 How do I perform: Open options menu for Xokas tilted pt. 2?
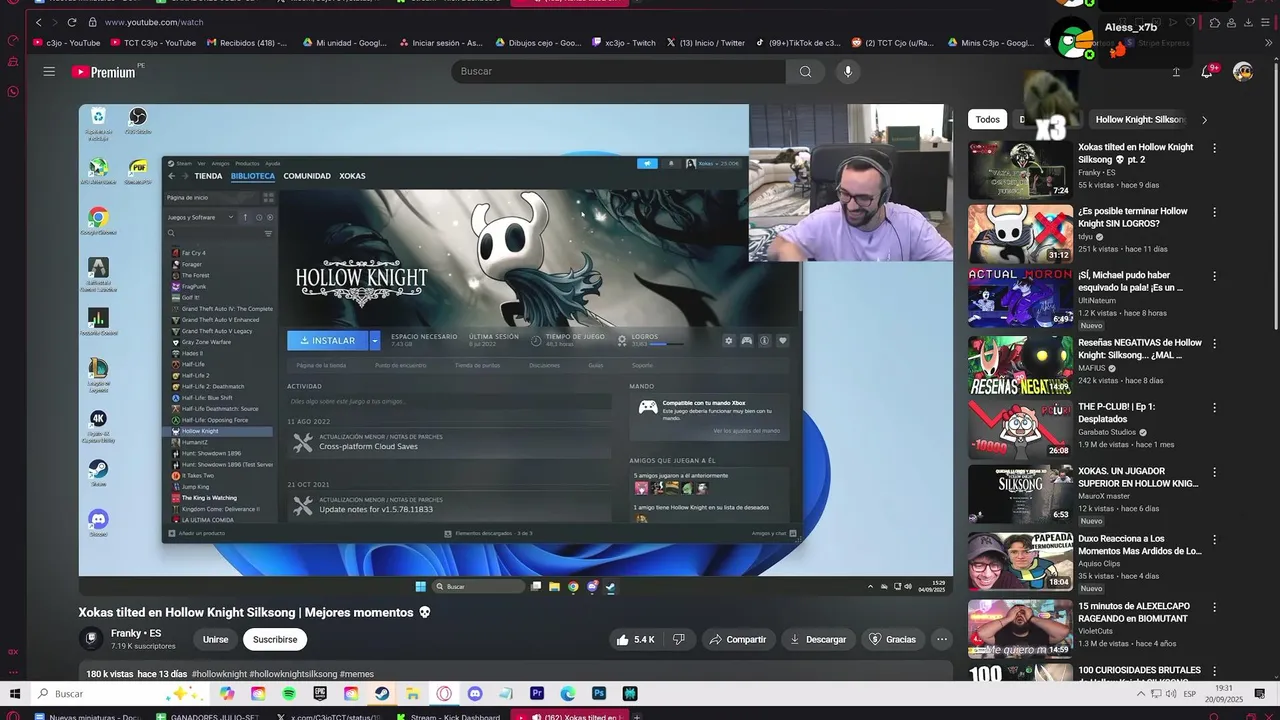coord(1215,148)
